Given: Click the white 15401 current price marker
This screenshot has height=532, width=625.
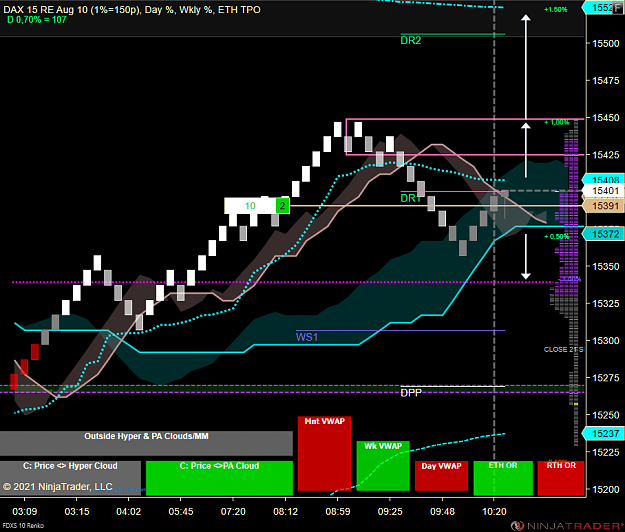Looking at the screenshot, I should 605,191.
